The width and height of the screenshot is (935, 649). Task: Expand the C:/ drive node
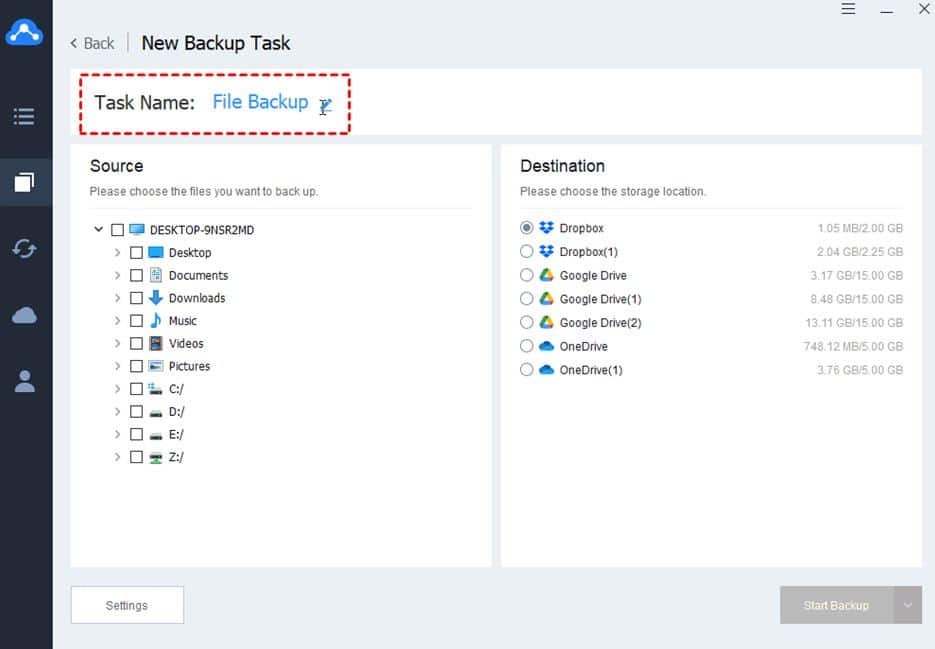click(x=117, y=389)
